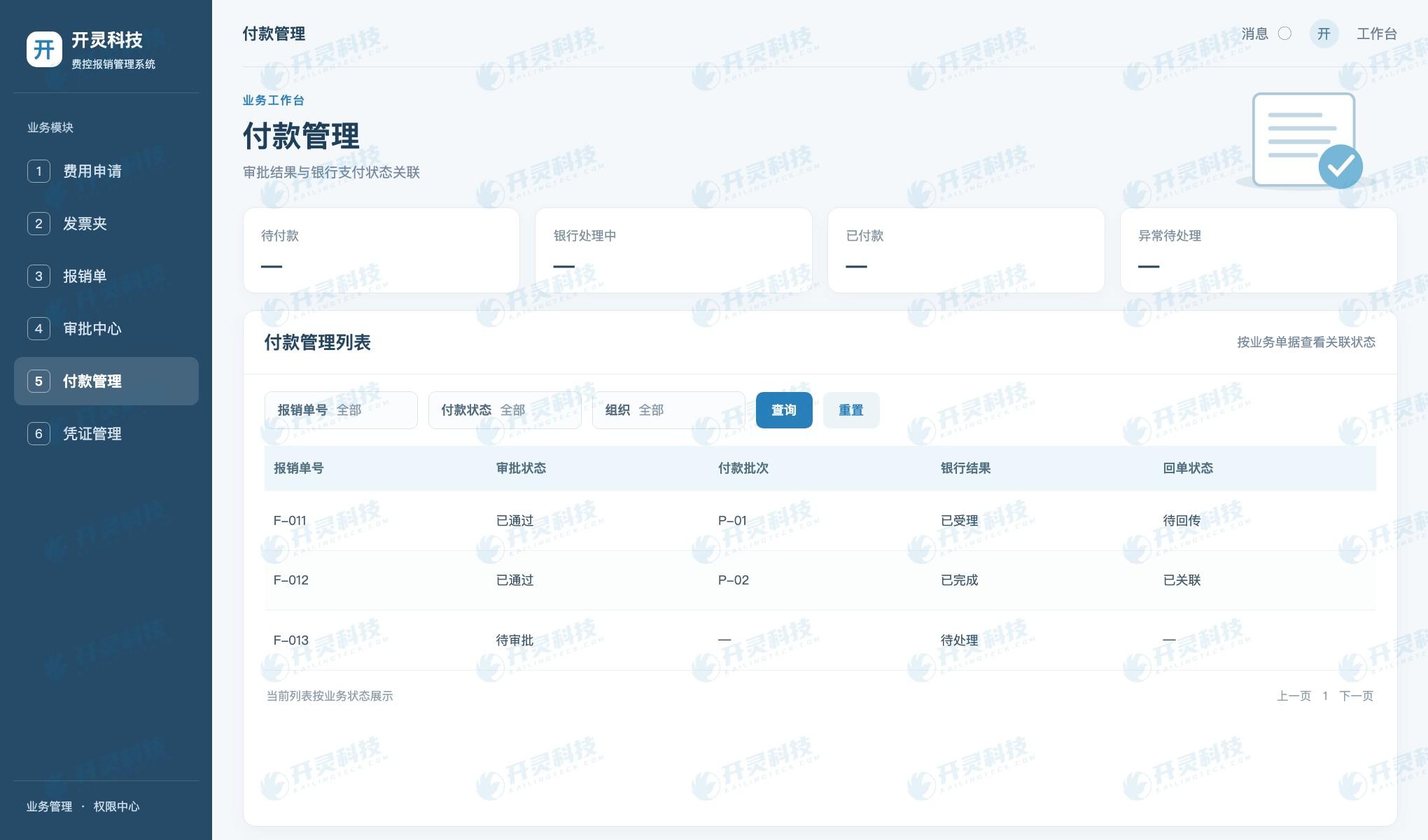Screen dimensions: 1428x840
Task: Click the 已受理 bank result
Action: (x=959, y=521)
